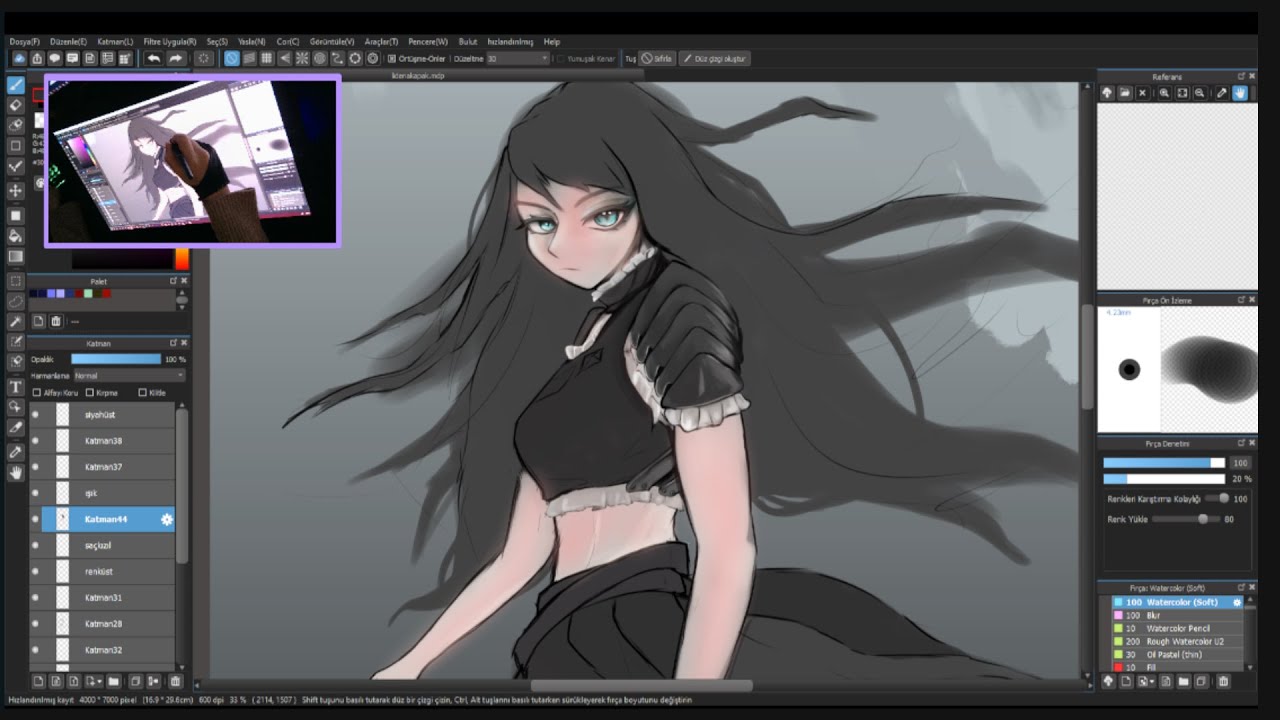Adjust the layer Opaklık slider
This screenshot has width=1280, height=720.
116,359
